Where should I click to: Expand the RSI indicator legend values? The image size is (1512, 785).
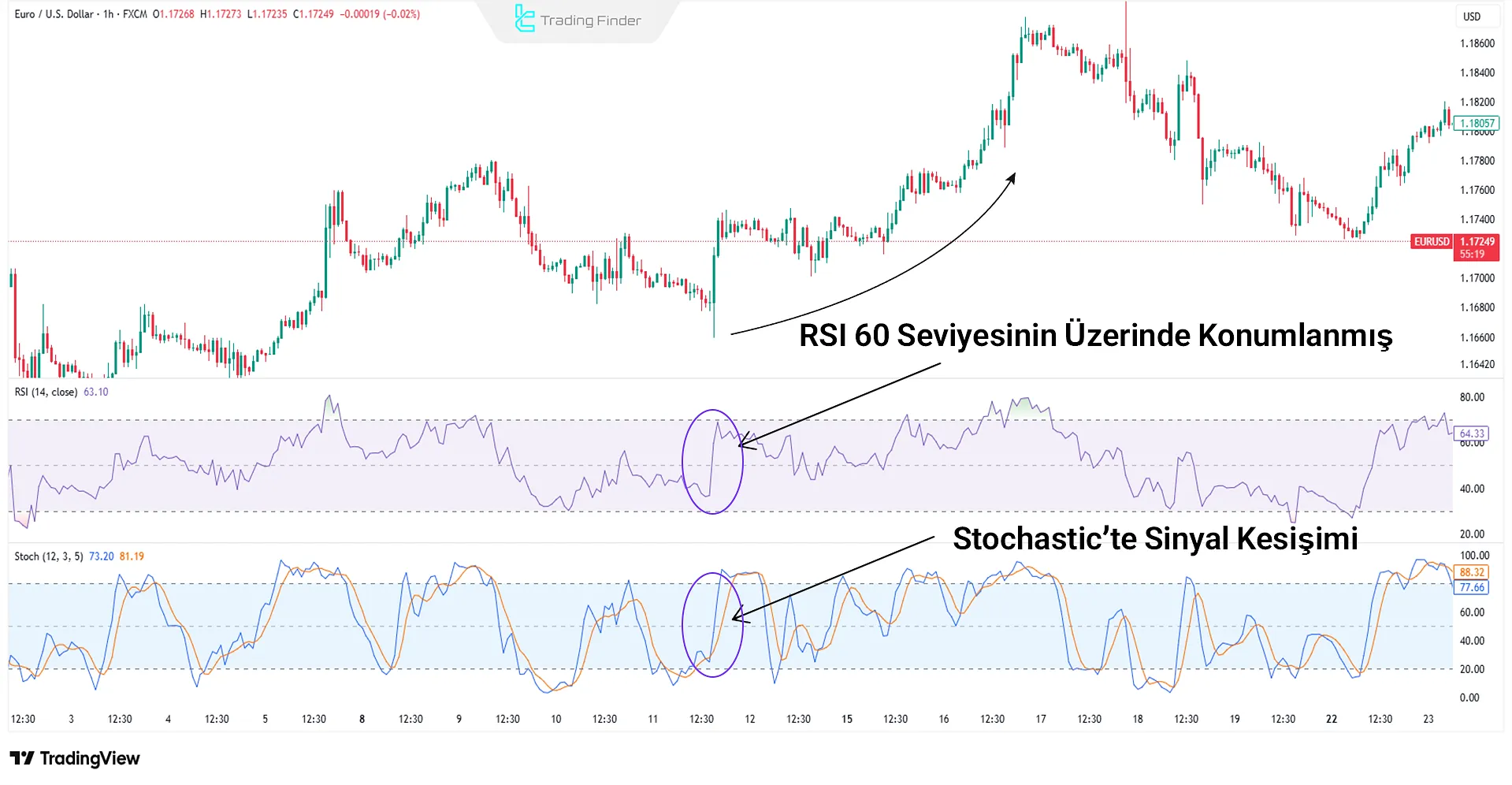[x=96, y=392]
